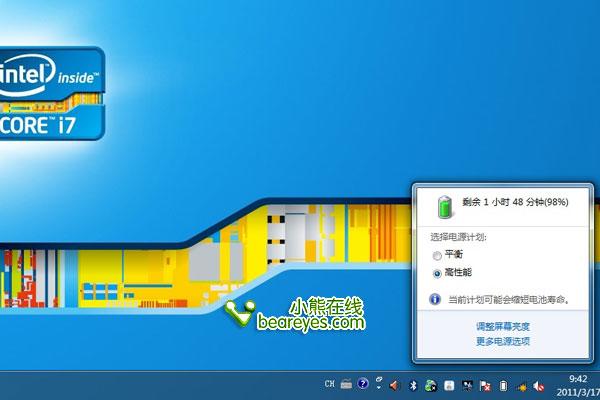The image size is (600, 400).
Task: Click the blue question mark help icon
Action: [x=363, y=384]
